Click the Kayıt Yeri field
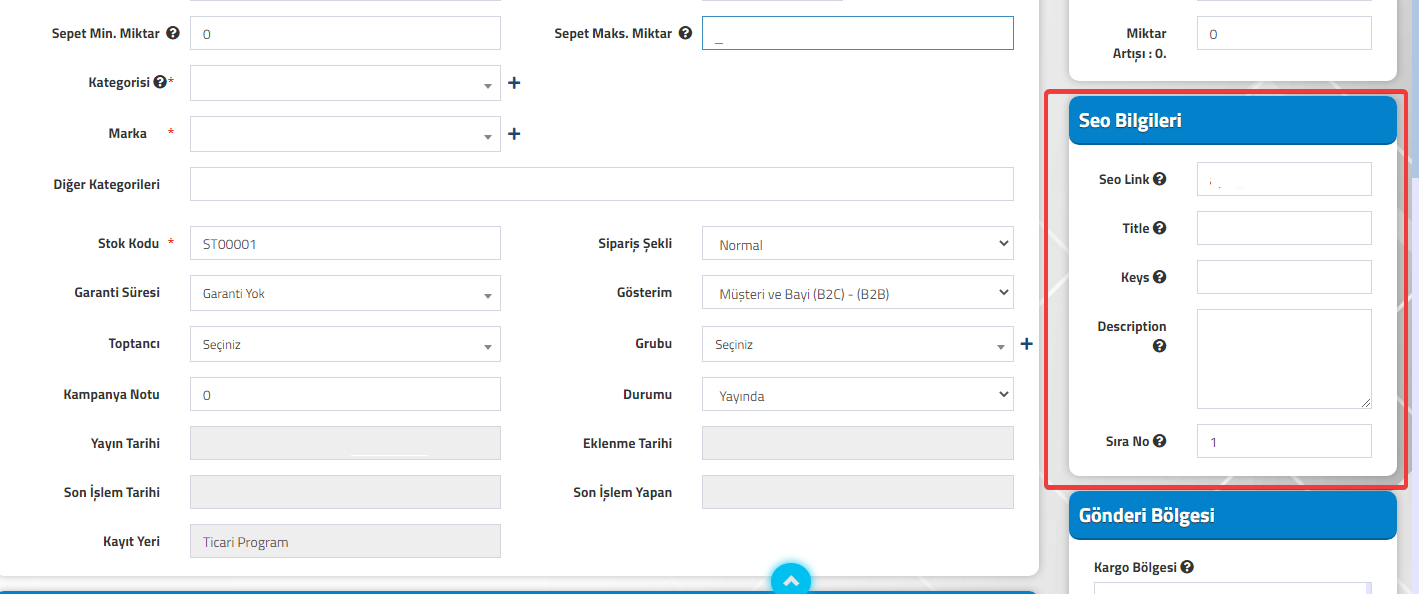 click(345, 541)
